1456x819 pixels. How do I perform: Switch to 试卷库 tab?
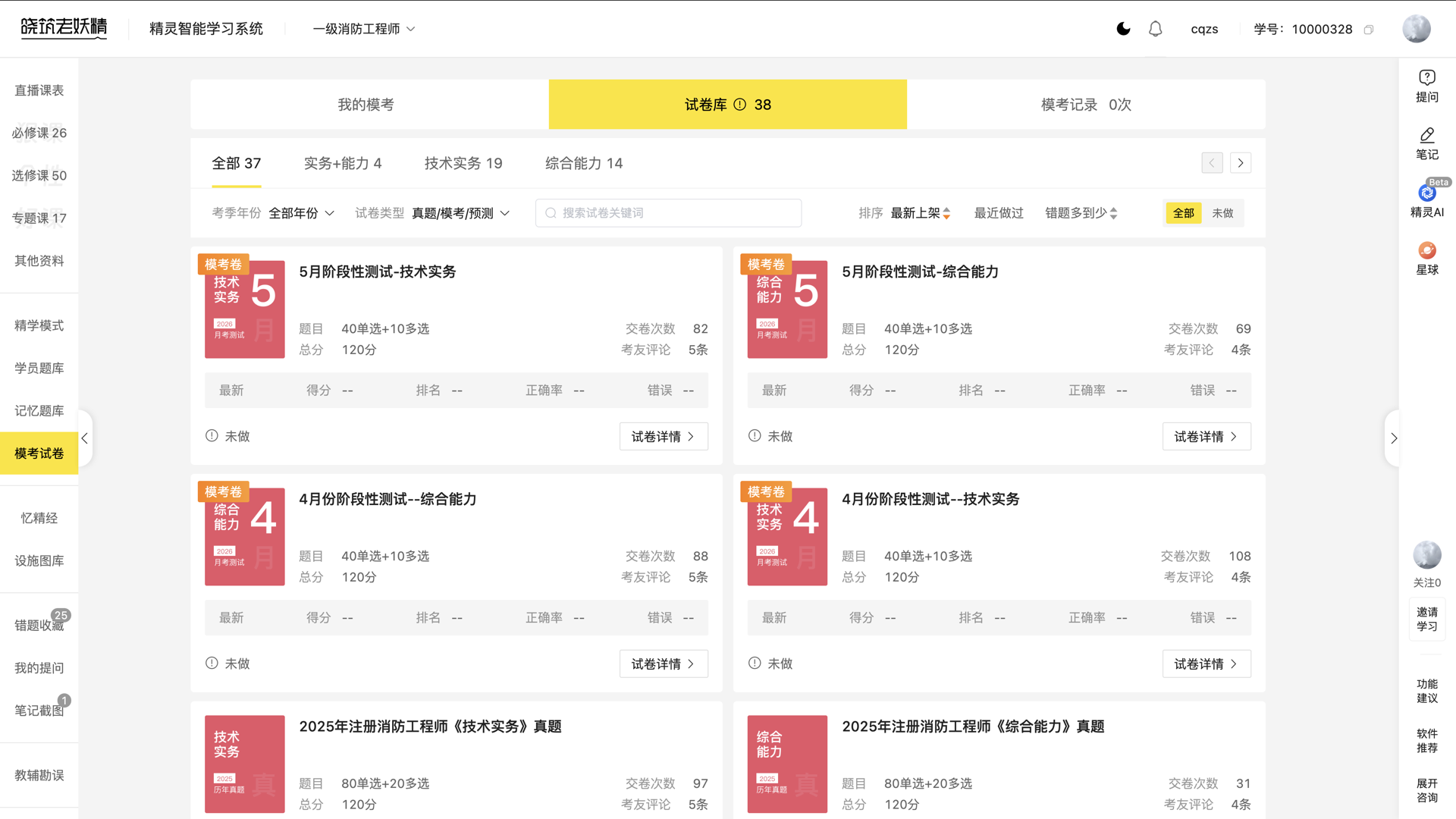click(728, 105)
